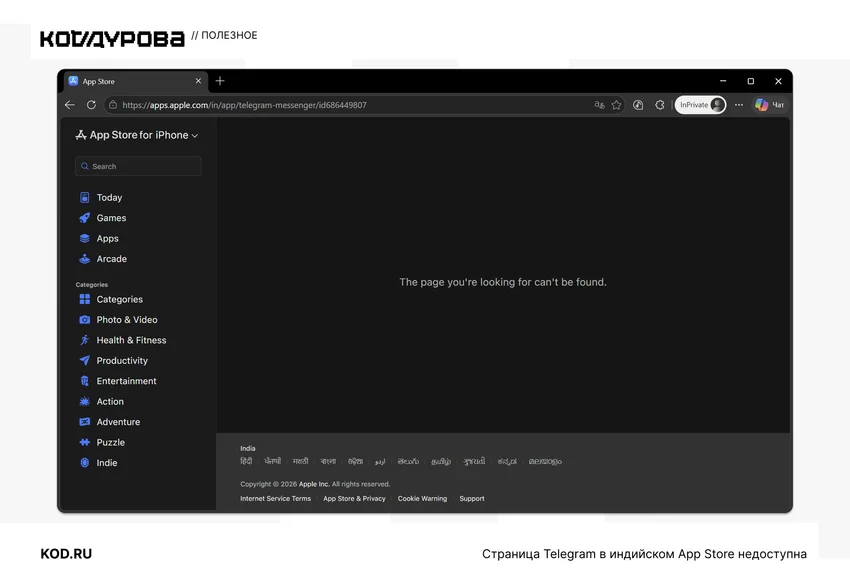
Task: Open the Copilot Чат button
Action: (770, 105)
